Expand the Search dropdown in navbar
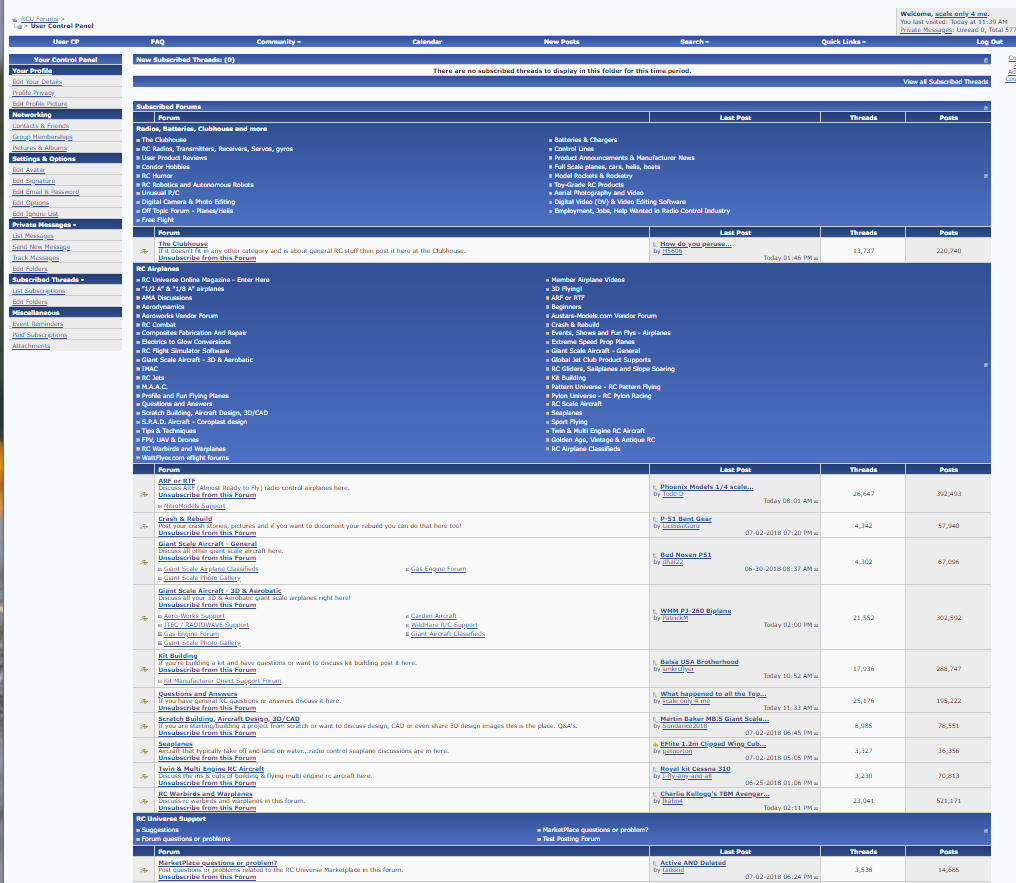The image size is (1016, 883). (694, 42)
